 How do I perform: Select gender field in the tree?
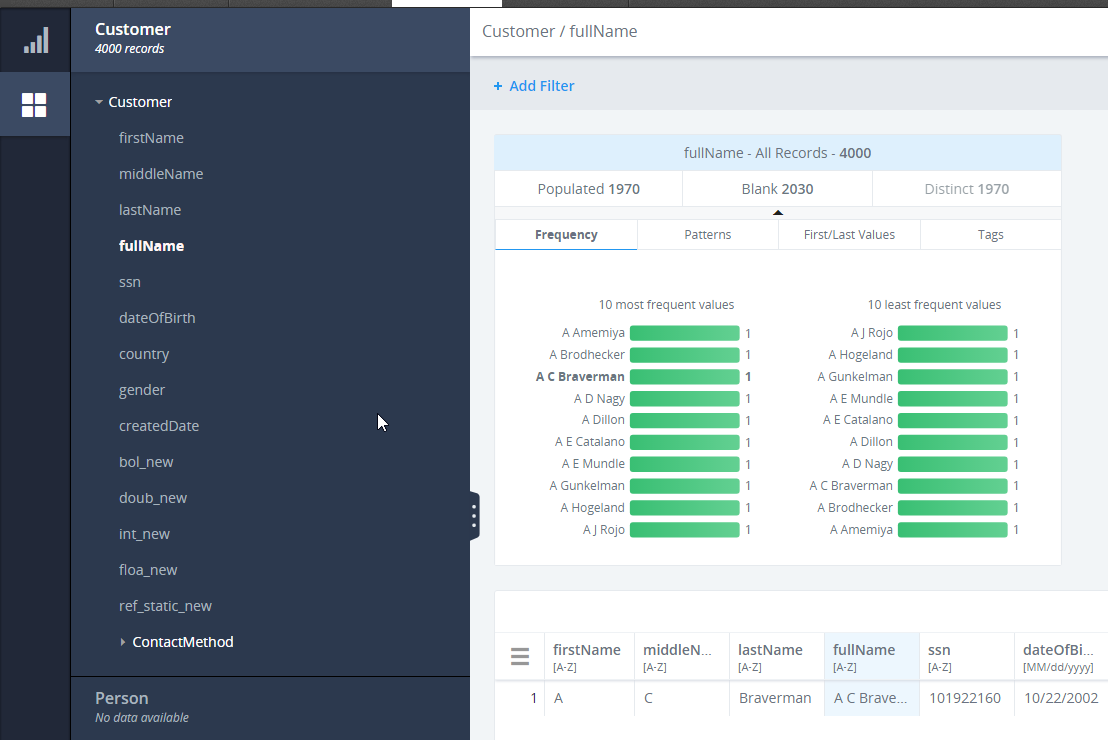click(142, 390)
